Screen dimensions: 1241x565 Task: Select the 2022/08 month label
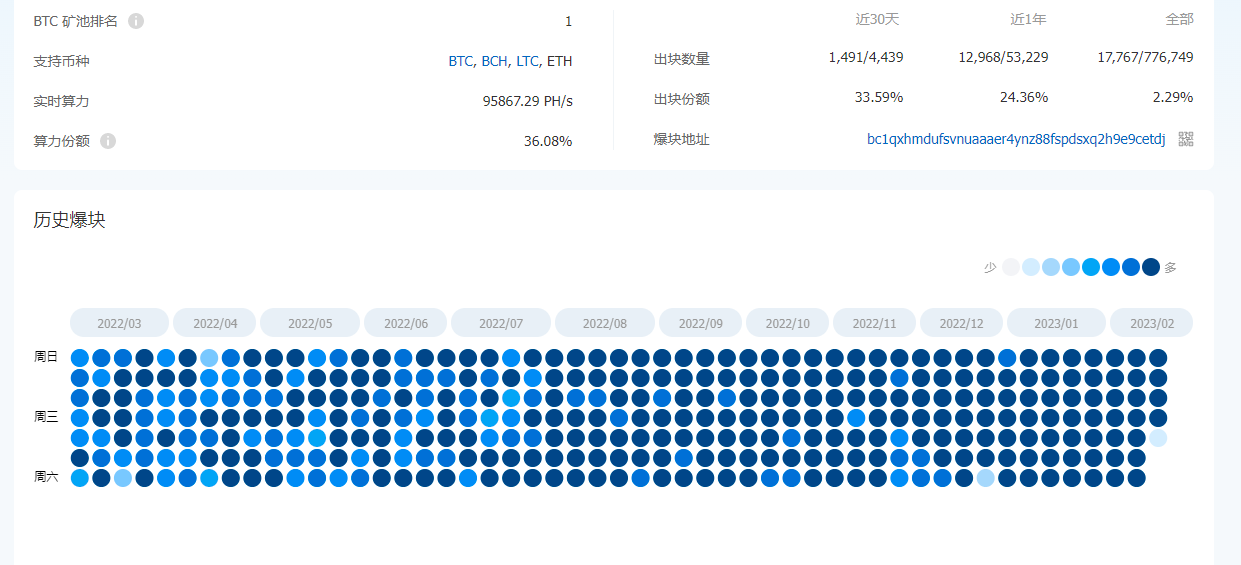coord(605,323)
